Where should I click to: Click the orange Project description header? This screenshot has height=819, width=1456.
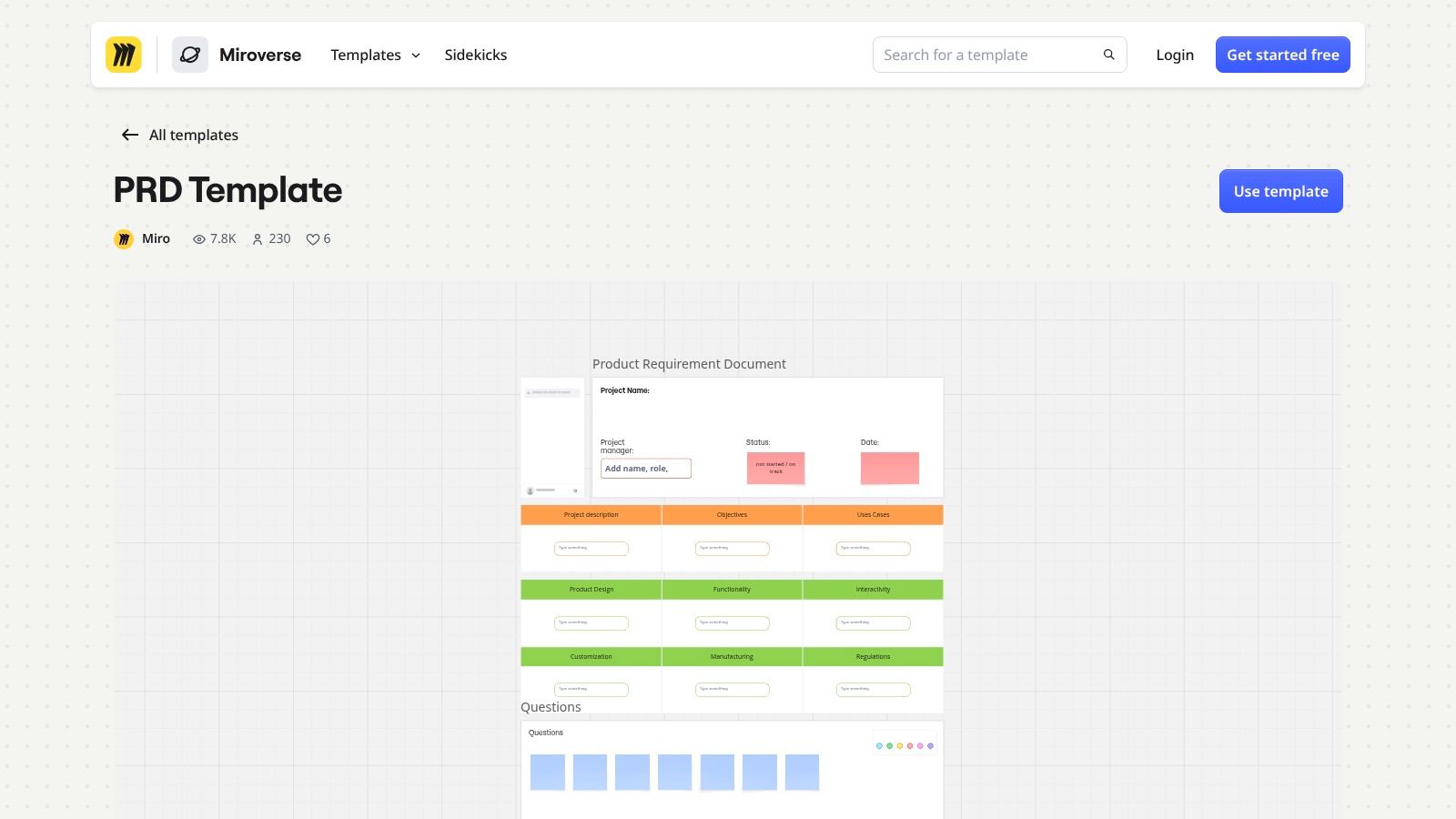point(591,515)
